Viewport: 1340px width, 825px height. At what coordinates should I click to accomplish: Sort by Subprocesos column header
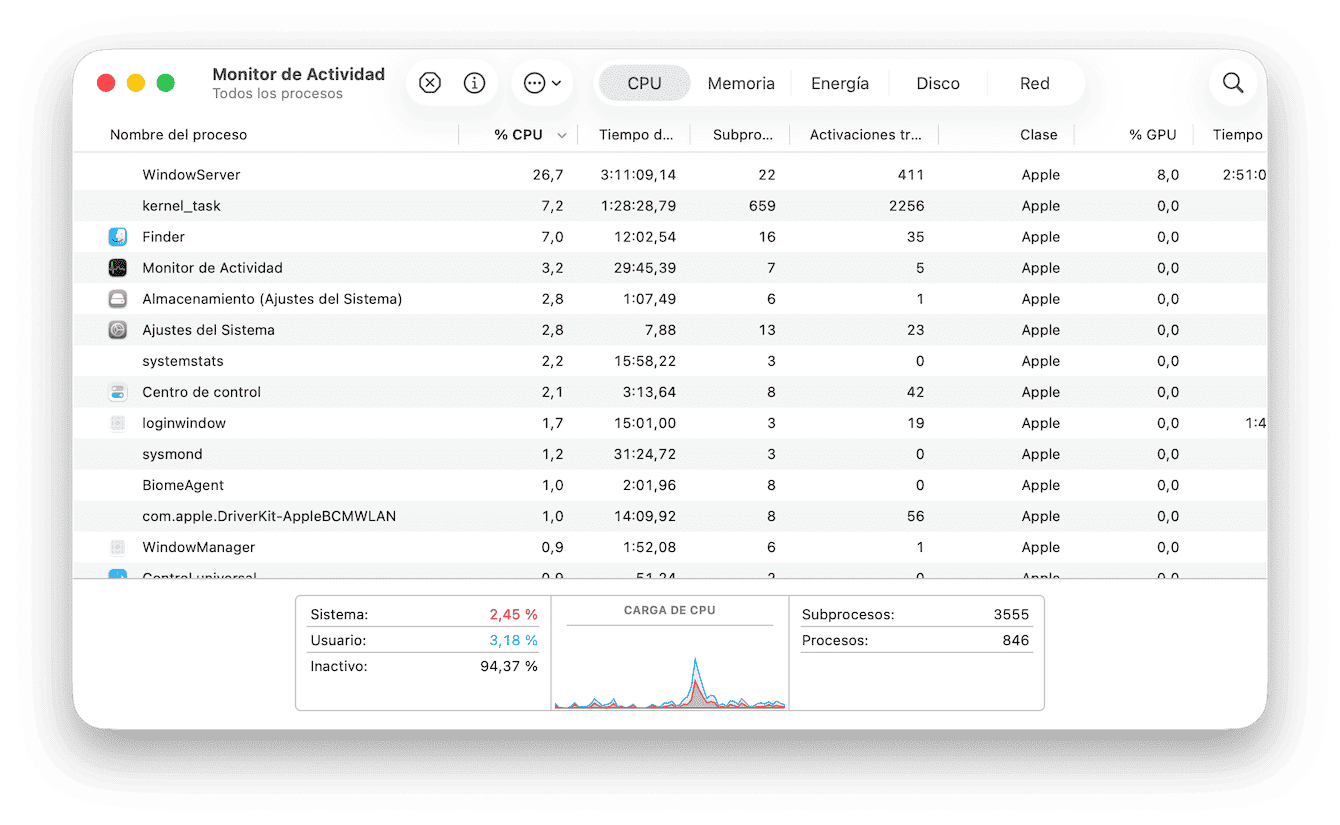coord(743,135)
